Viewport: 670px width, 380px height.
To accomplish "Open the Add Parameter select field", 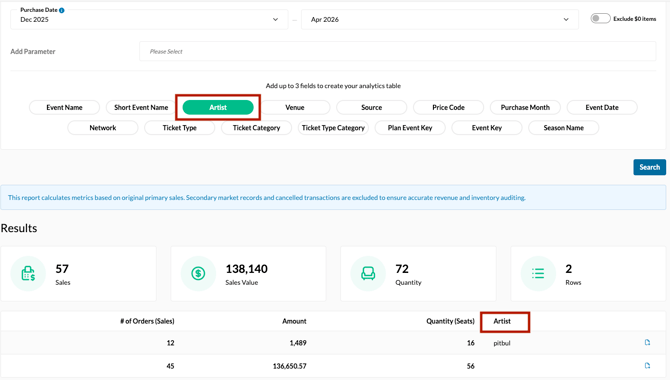I will click(397, 51).
